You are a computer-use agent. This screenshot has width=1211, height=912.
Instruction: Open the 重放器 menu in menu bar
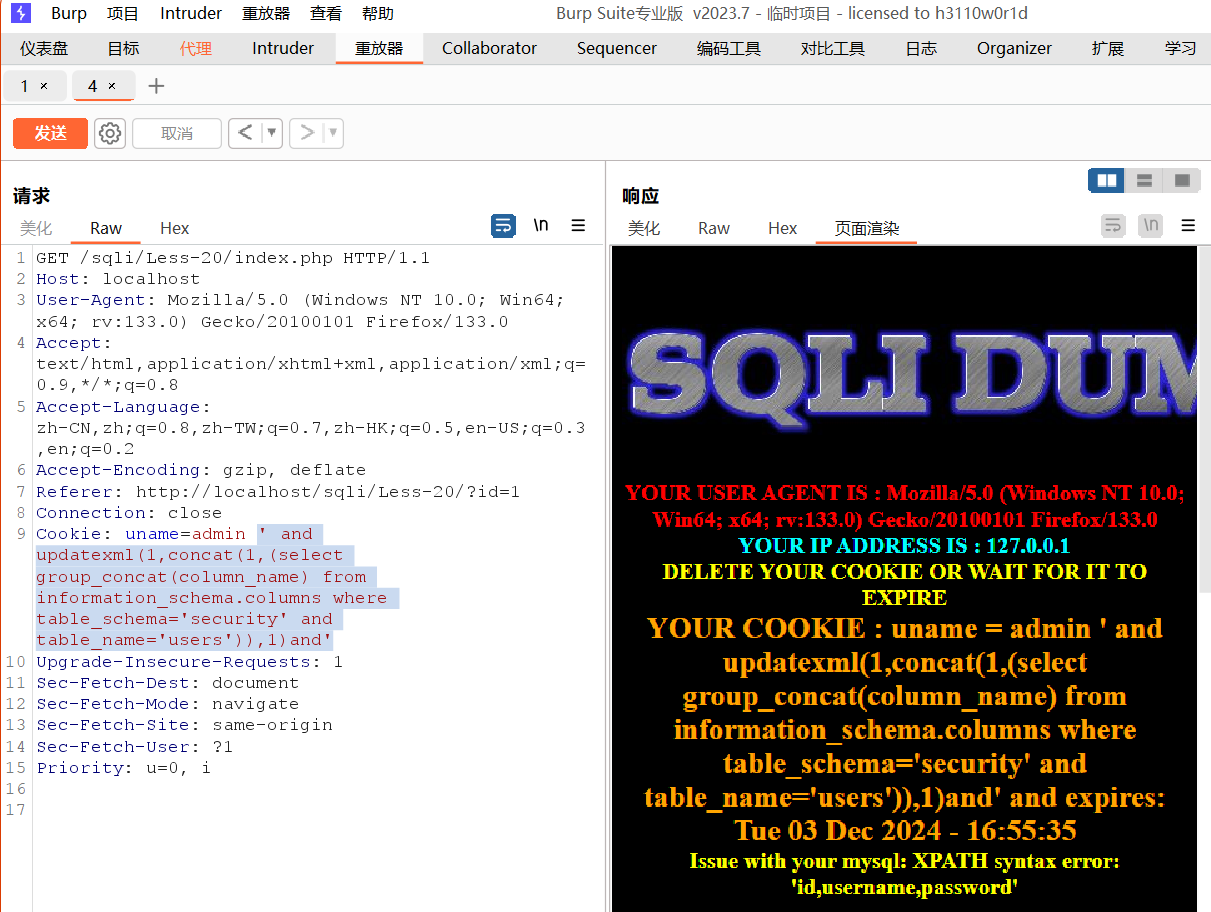pyautogui.click(x=266, y=14)
